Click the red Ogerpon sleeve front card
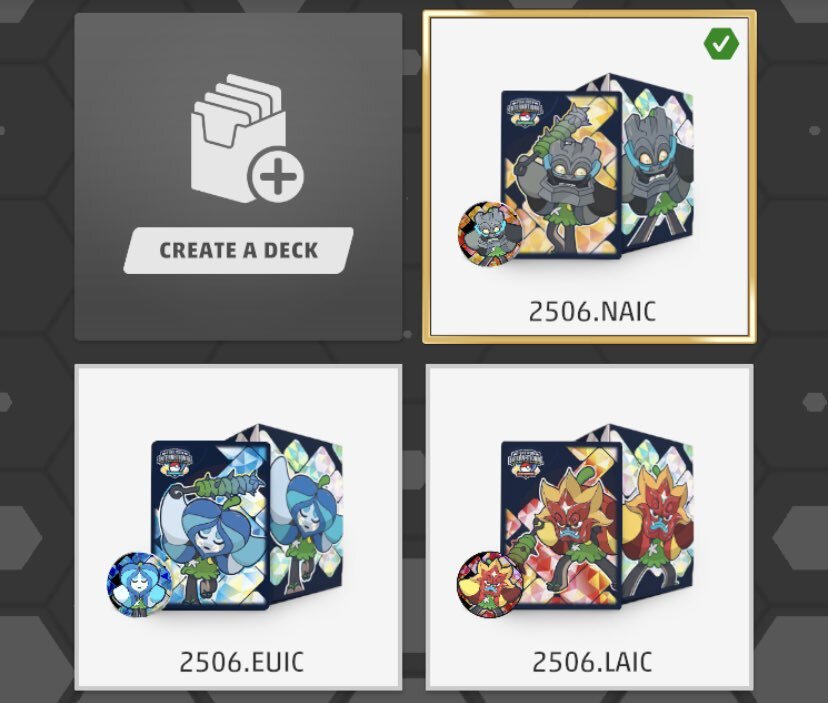Screen dimensions: 828x703 [x=561, y=526]
